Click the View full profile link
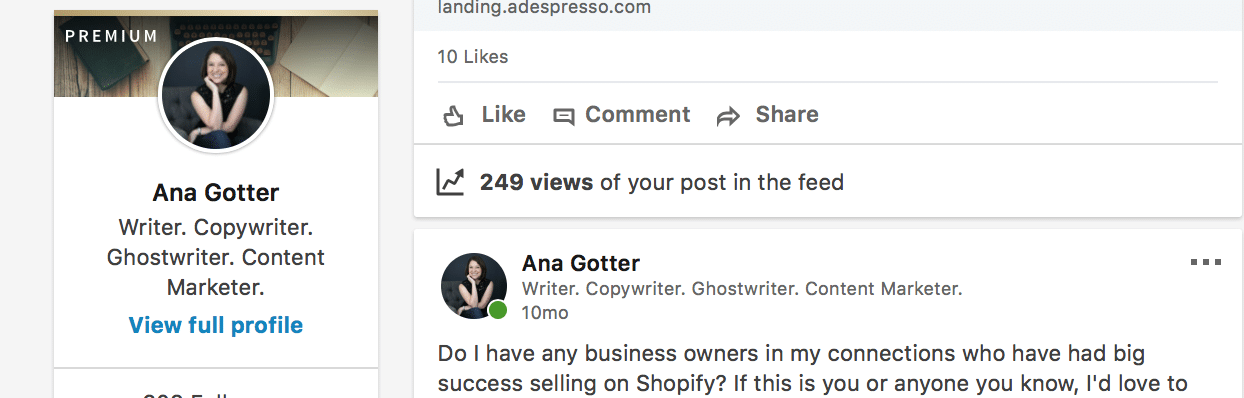Screen dimensions: 1244x398 click(x=216, y=325)
